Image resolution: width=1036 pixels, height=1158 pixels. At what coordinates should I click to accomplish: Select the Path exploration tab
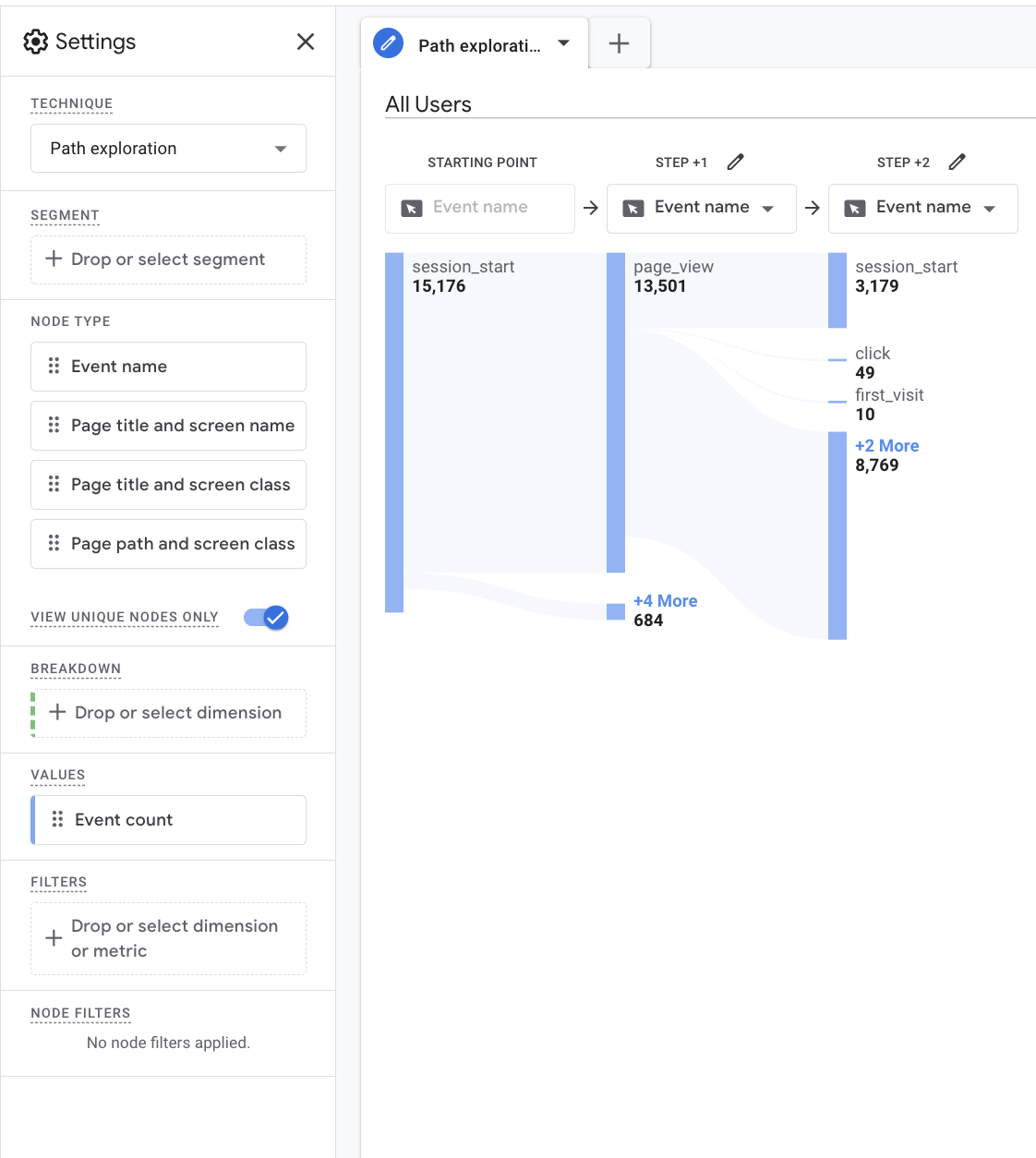pyautogui.click(x=478, y=45)
